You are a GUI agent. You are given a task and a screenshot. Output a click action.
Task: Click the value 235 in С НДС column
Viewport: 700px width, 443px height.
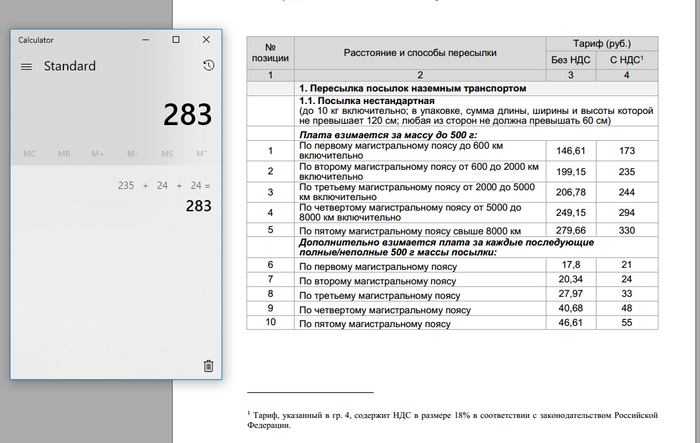point(627,171)
